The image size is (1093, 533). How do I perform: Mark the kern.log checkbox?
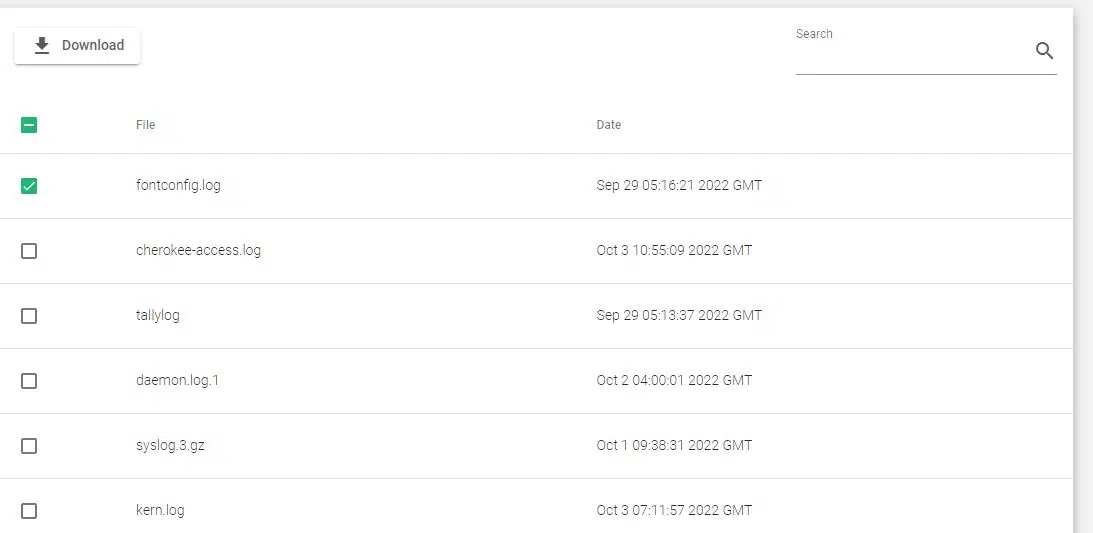tap(29, 511)
